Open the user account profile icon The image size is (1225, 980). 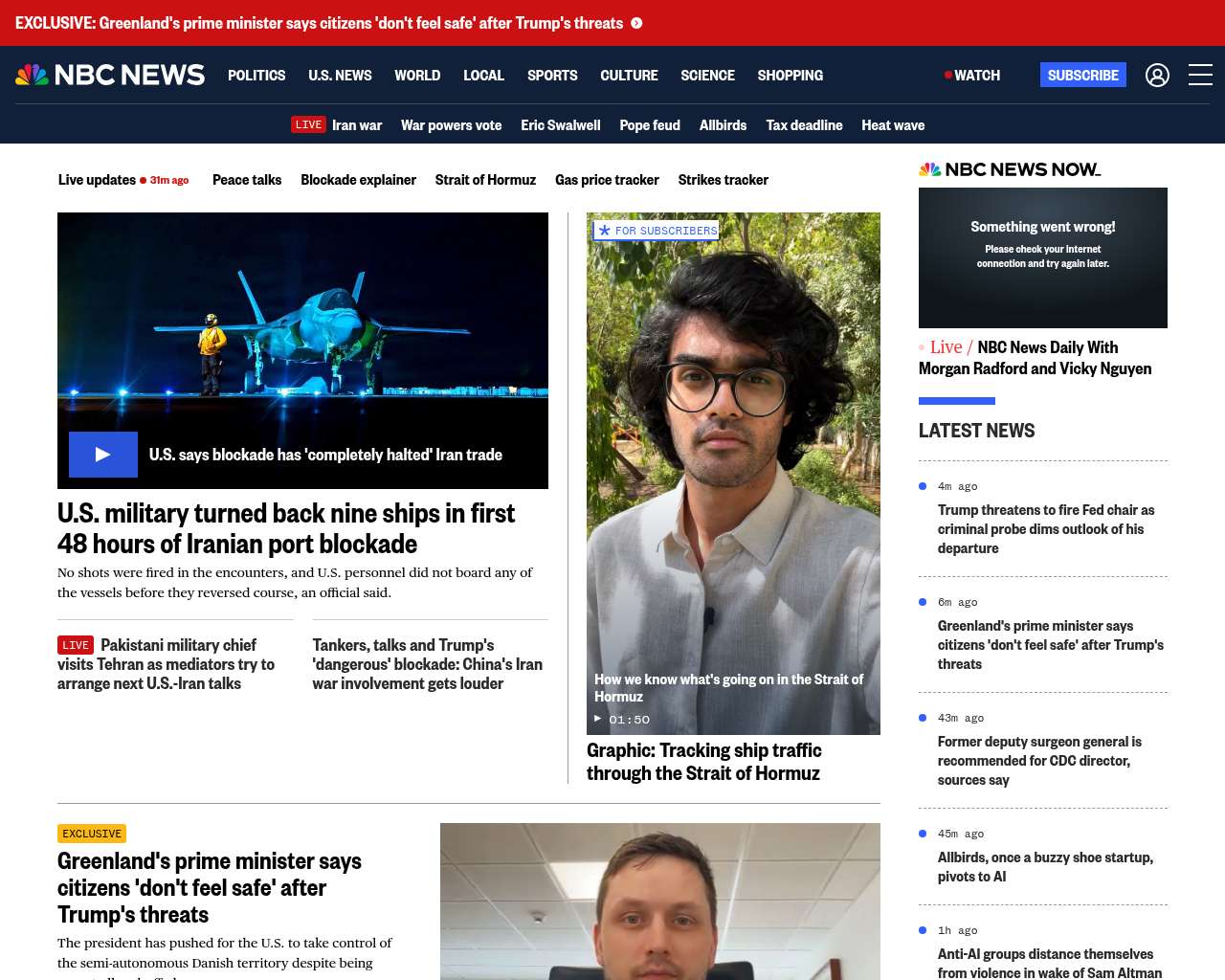coord(1157,75)
